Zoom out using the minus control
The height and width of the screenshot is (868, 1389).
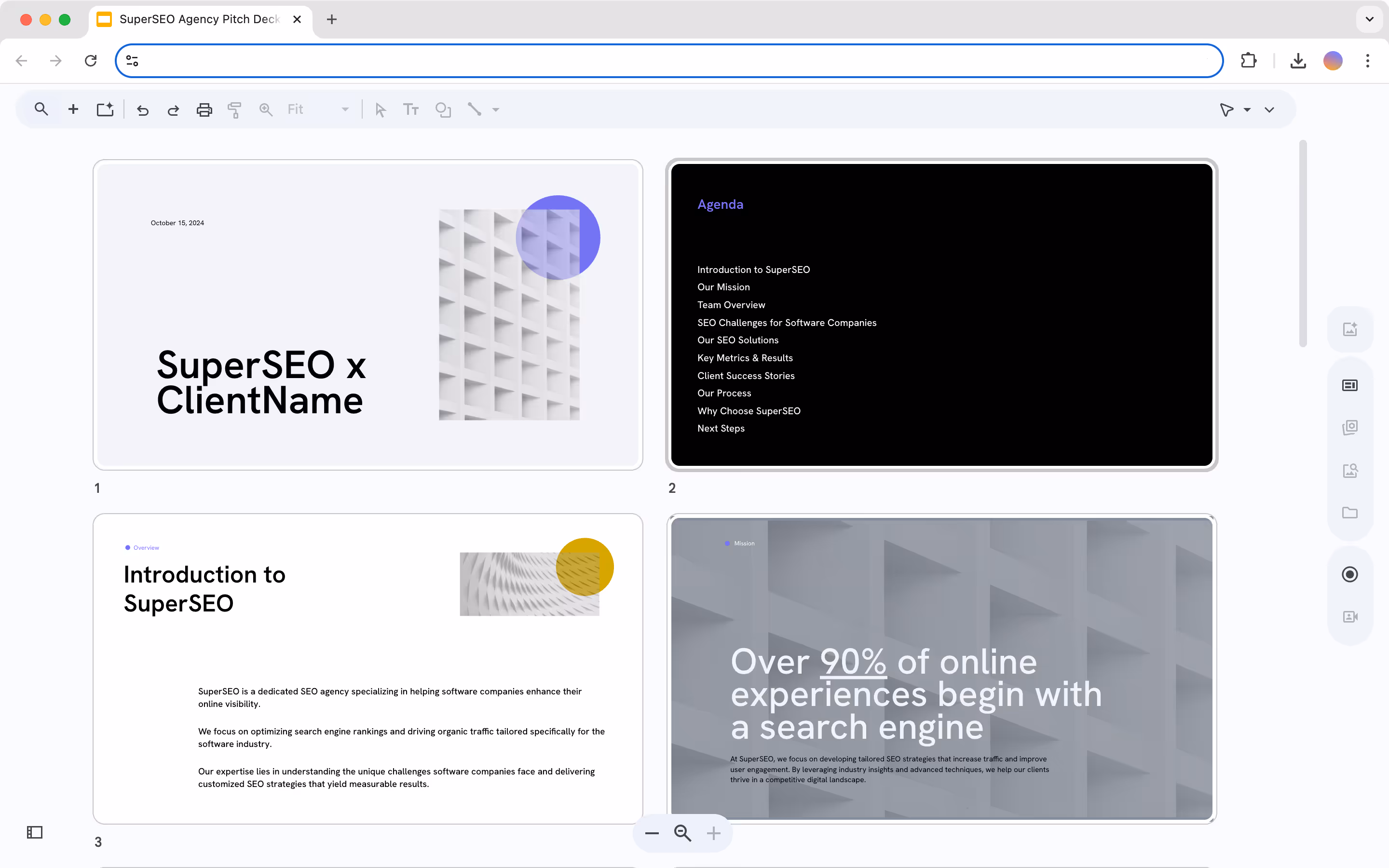651,832
